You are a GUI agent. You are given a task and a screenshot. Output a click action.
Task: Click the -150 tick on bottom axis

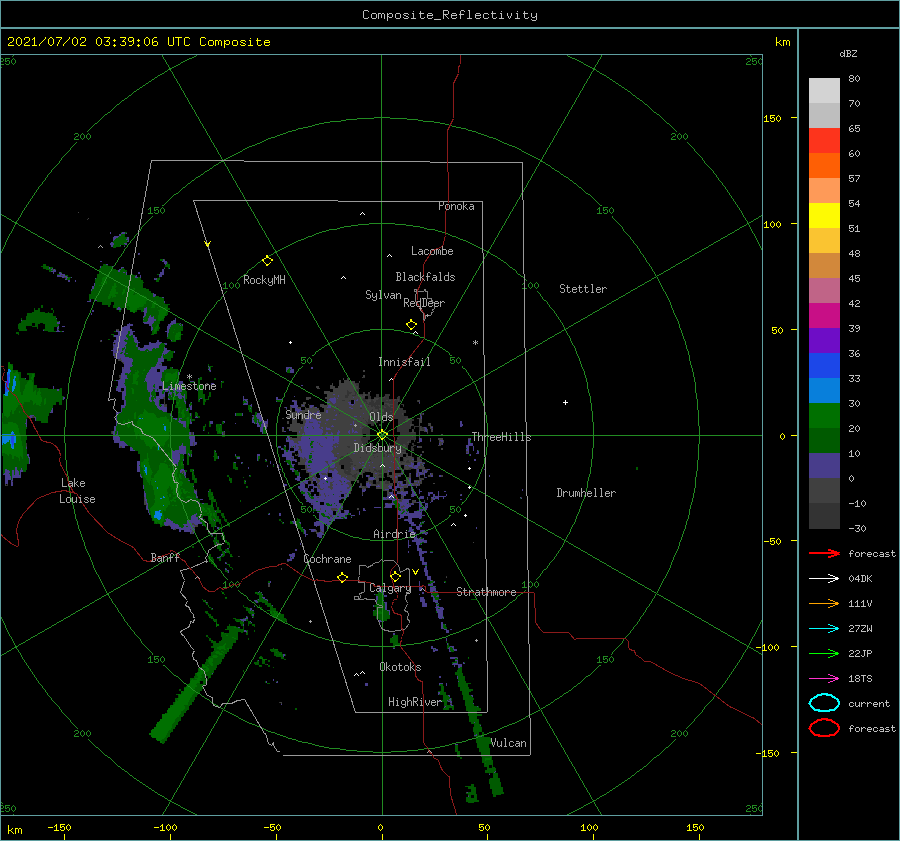point(59,827)
